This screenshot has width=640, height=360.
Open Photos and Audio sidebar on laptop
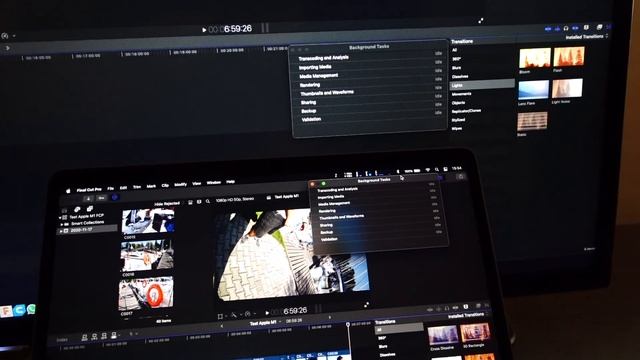(77, 210)
